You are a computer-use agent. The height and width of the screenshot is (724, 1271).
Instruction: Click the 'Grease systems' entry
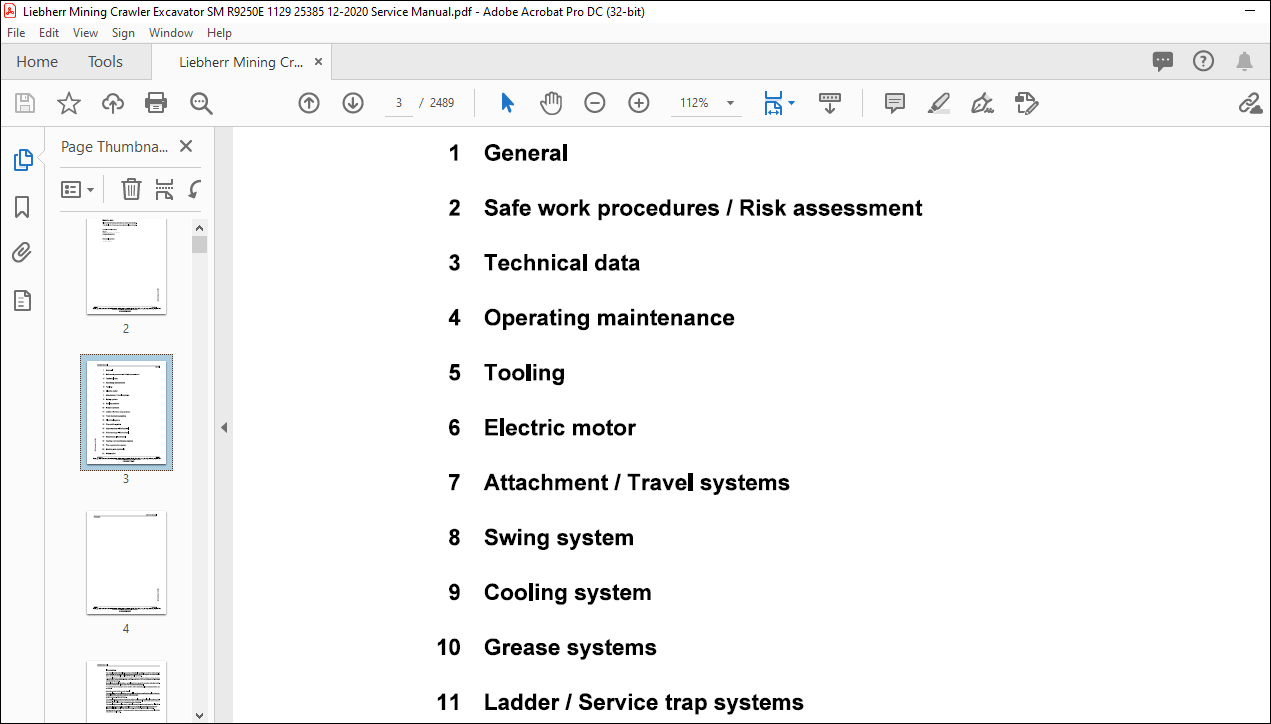[570, 648]
